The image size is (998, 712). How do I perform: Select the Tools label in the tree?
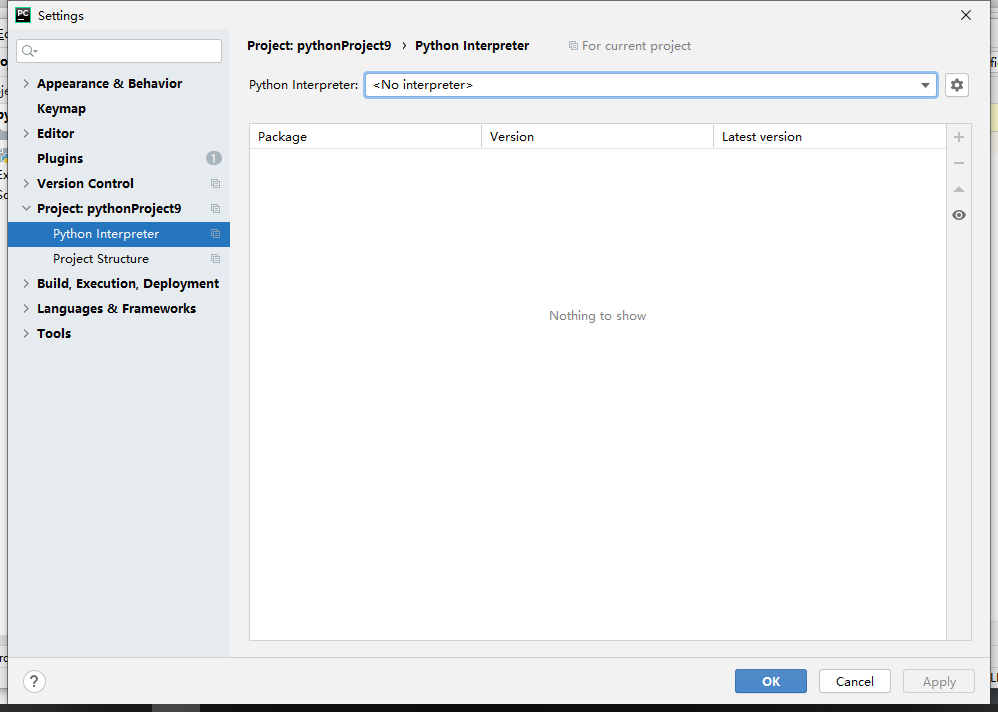pyautogui.click(x=54, y=333)
